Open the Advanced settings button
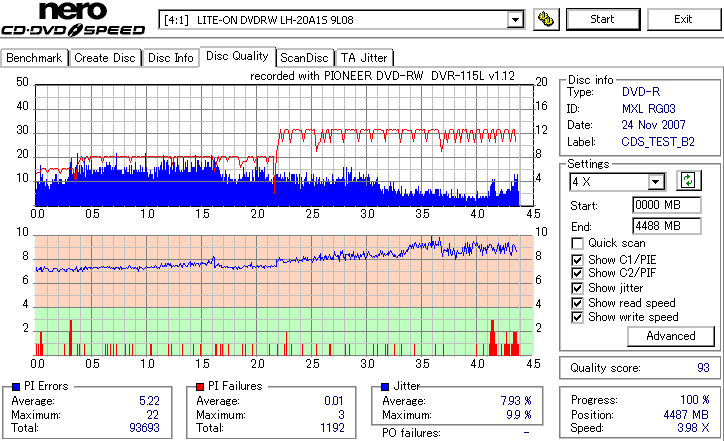 pyautogui.click(x=670, y=336)
